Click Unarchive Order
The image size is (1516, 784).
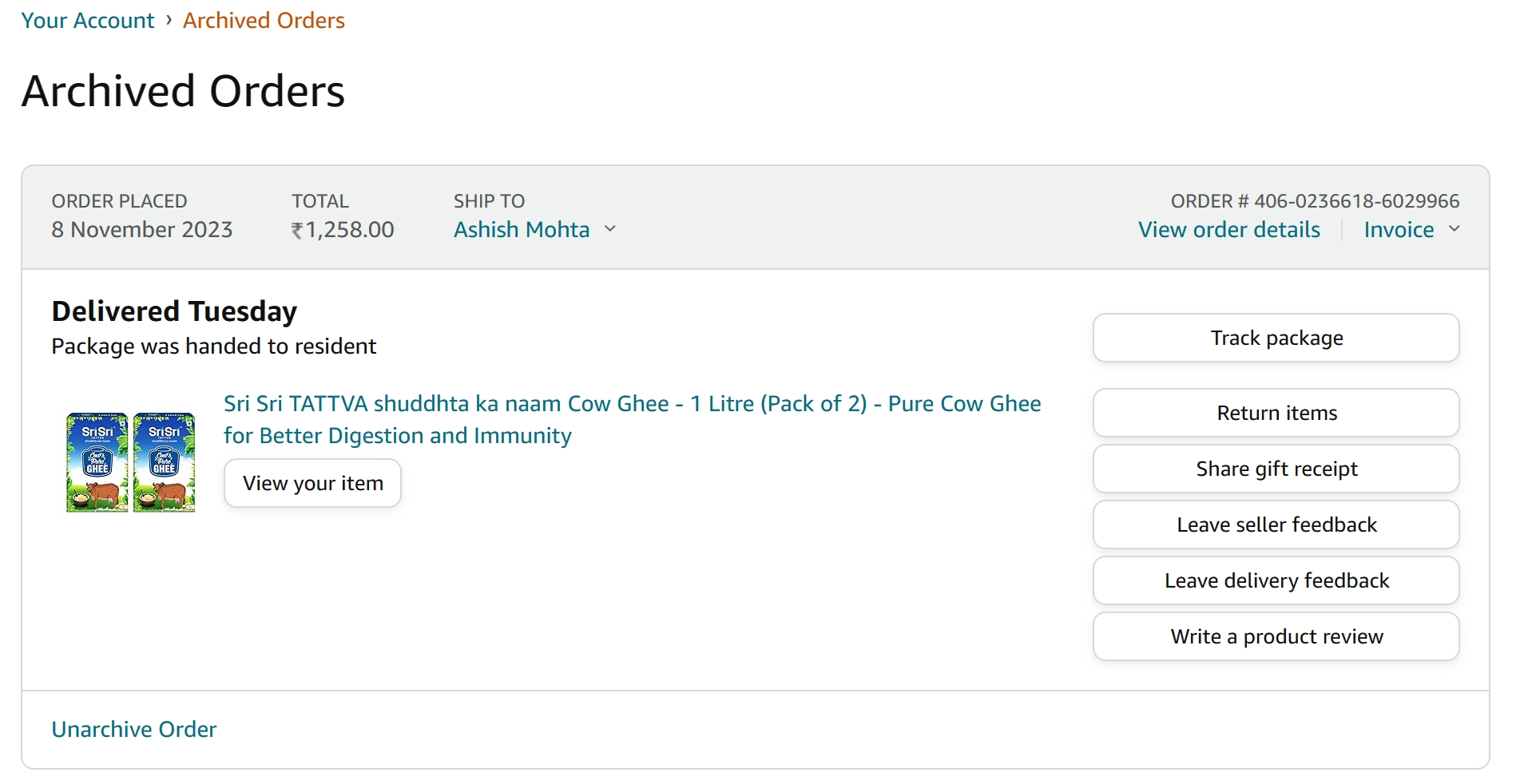(133, 729)
